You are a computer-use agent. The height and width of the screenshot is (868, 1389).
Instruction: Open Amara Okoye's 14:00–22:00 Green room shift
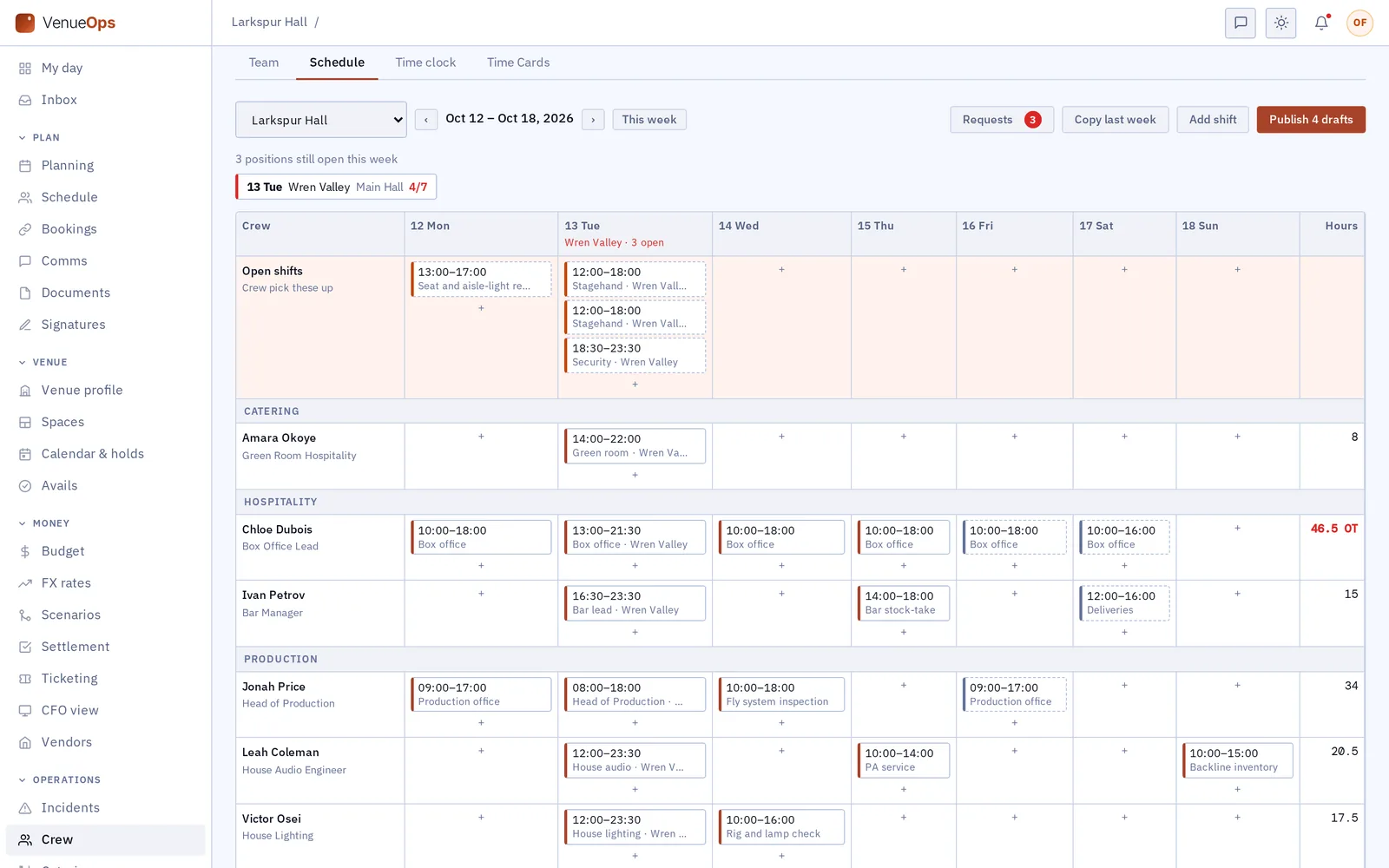click(635, 445)
